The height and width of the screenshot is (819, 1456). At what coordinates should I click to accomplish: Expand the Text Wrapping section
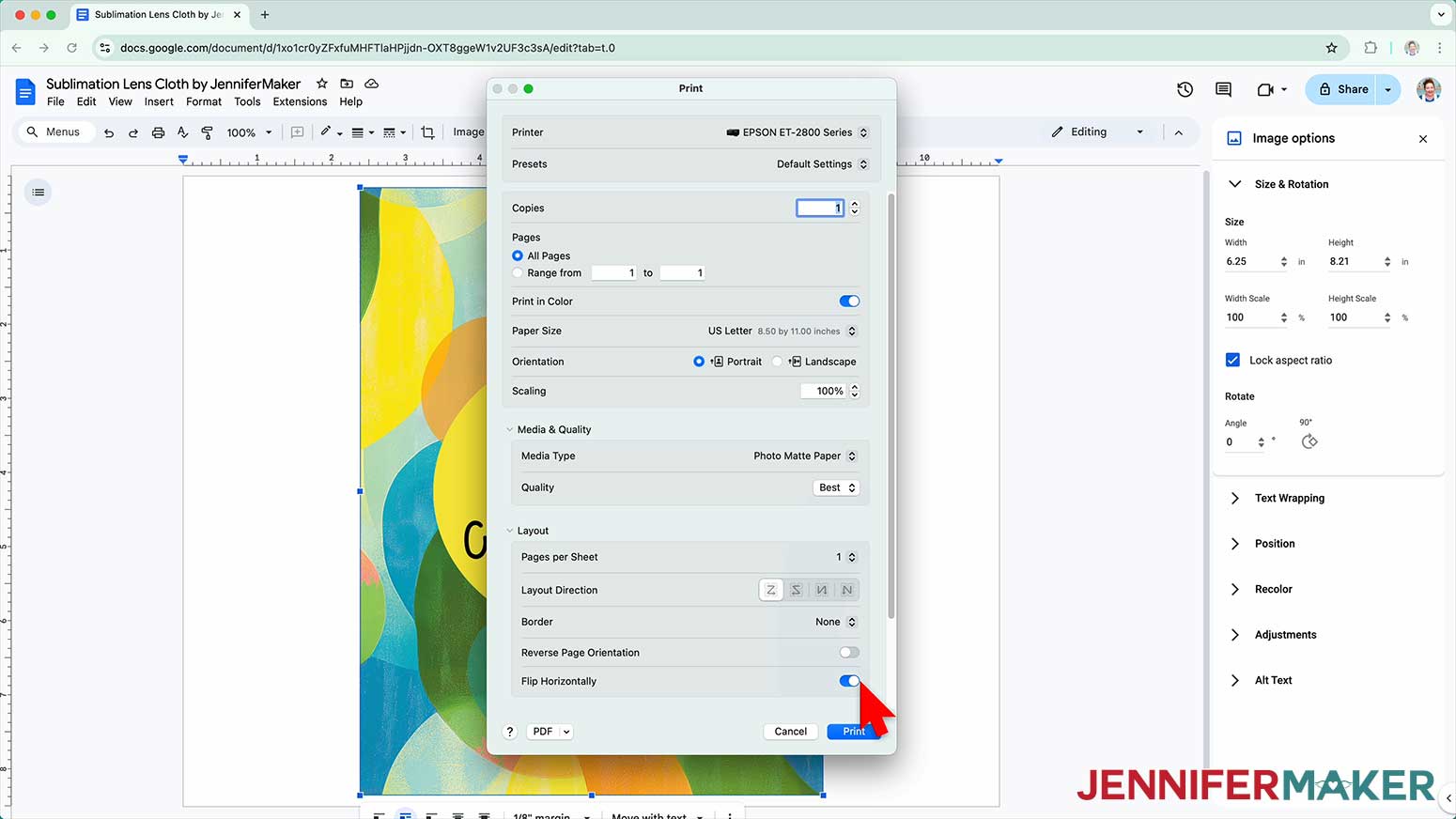pyautogui.click(x=1234, y=498)
